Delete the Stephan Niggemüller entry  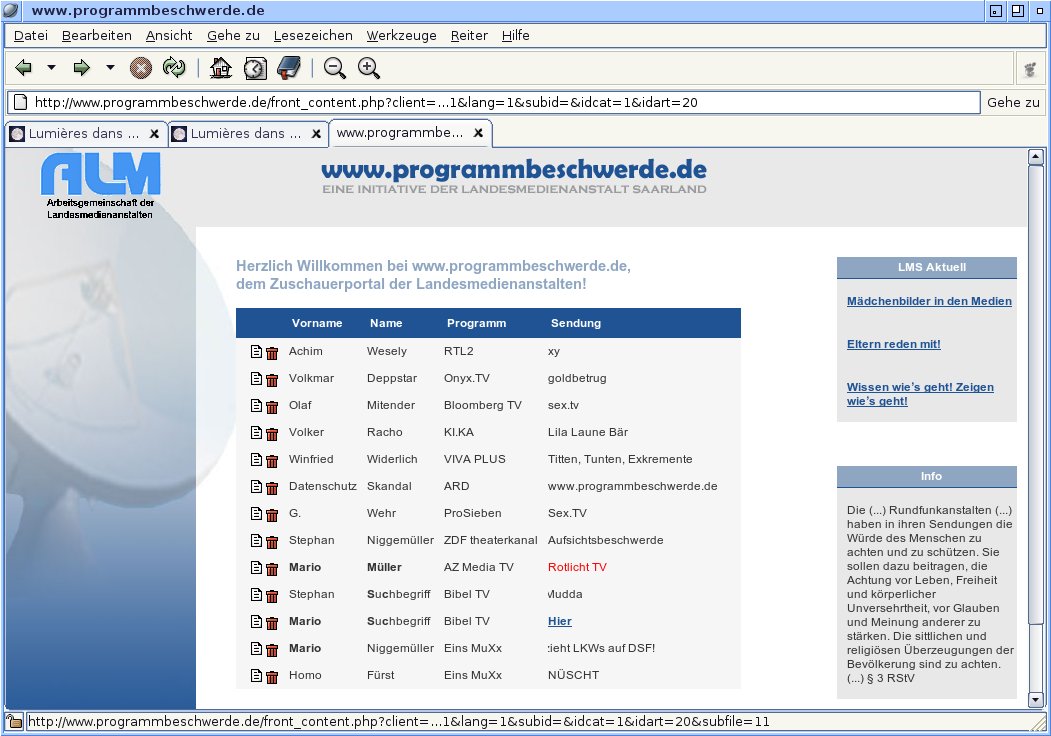272,542
